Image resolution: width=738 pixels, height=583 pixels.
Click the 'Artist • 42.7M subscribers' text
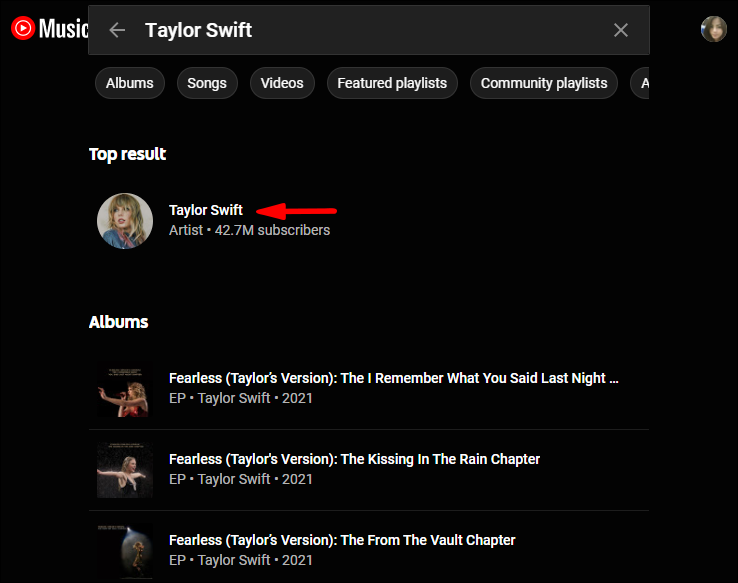[249, 230]
